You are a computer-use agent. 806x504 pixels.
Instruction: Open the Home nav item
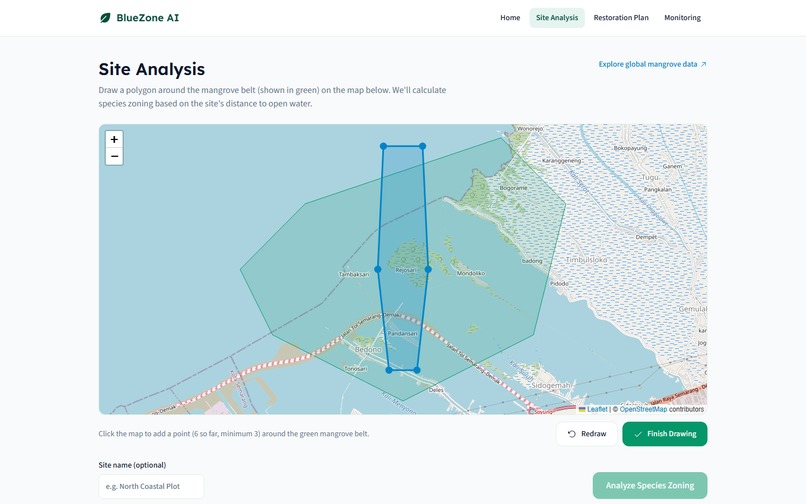coord(510,17)
